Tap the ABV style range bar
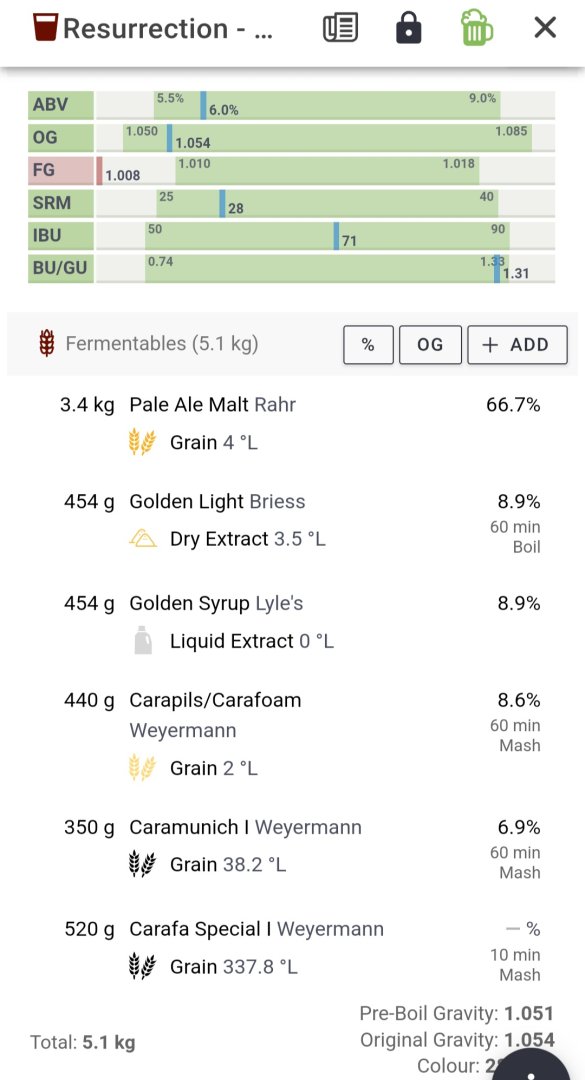585x1080 pixels. (x=326, y=105)
